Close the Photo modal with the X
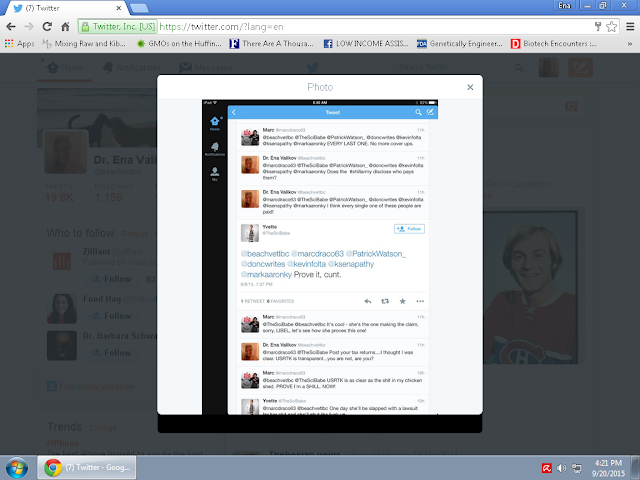Viewport: 640px width, 480px height. click(x=470, y=87)
